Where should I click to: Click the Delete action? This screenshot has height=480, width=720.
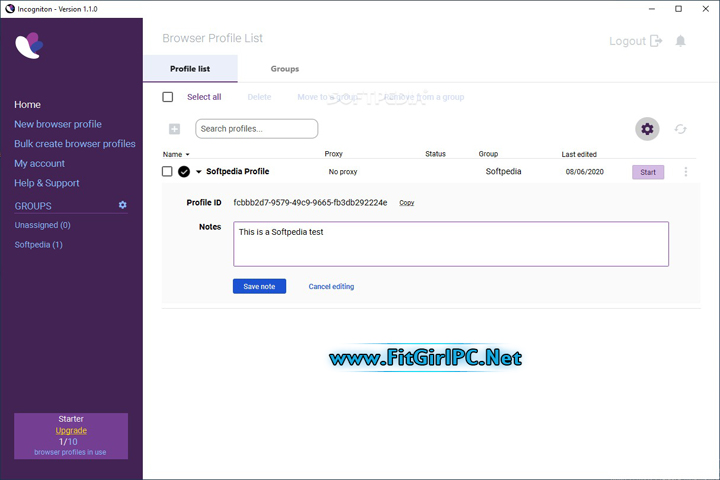click(x=259, y=97)
